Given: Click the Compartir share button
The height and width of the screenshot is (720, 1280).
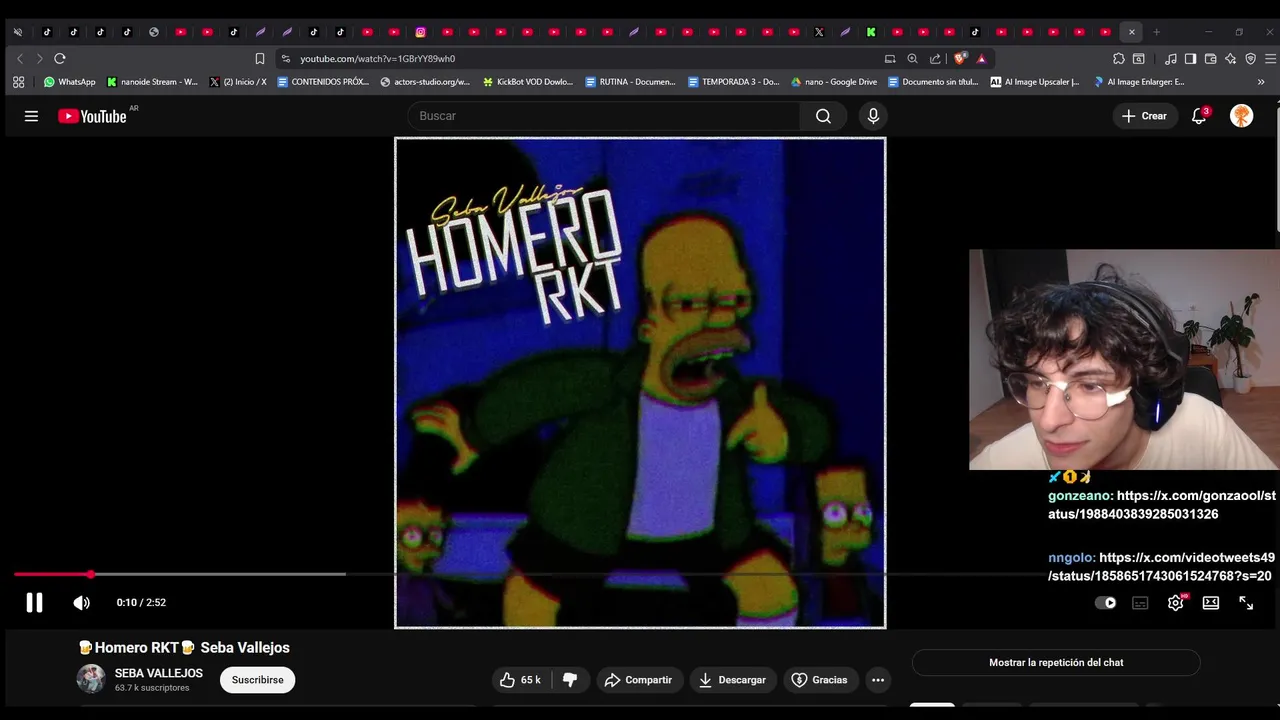Looking at the screenshot, I should 638,680.
